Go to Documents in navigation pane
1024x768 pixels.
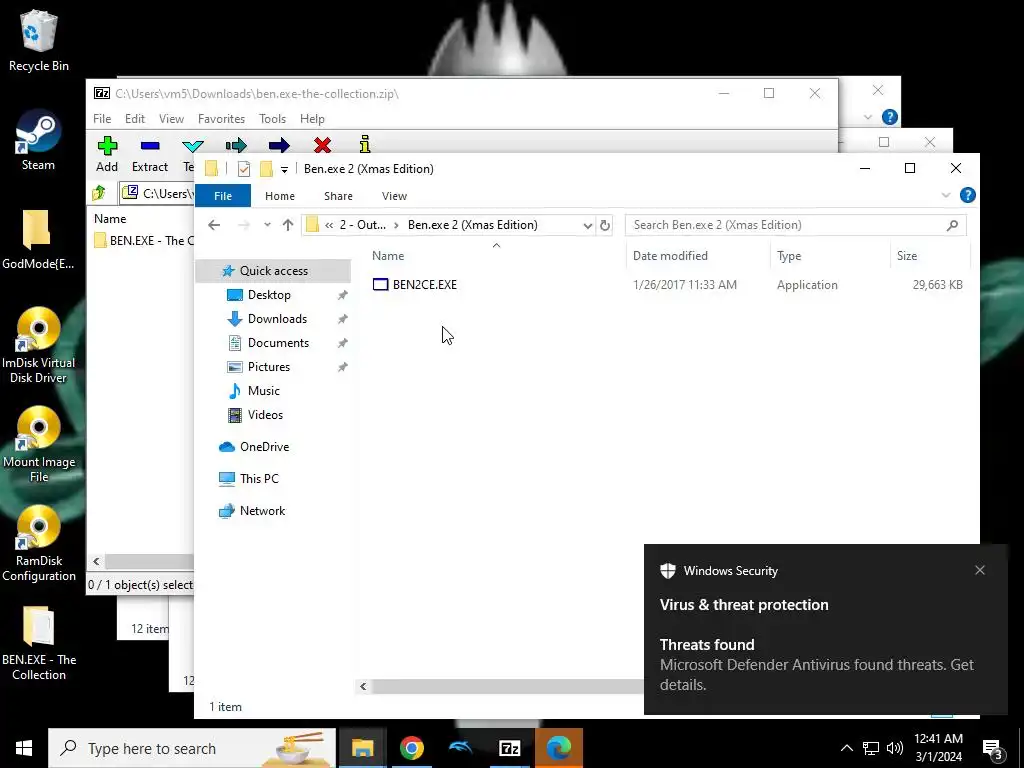(x=278, y=343)
